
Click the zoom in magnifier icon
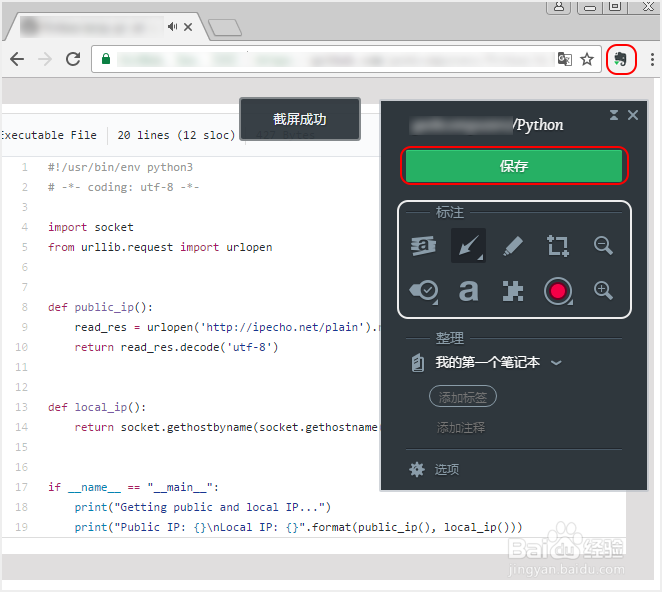point(603,291)
